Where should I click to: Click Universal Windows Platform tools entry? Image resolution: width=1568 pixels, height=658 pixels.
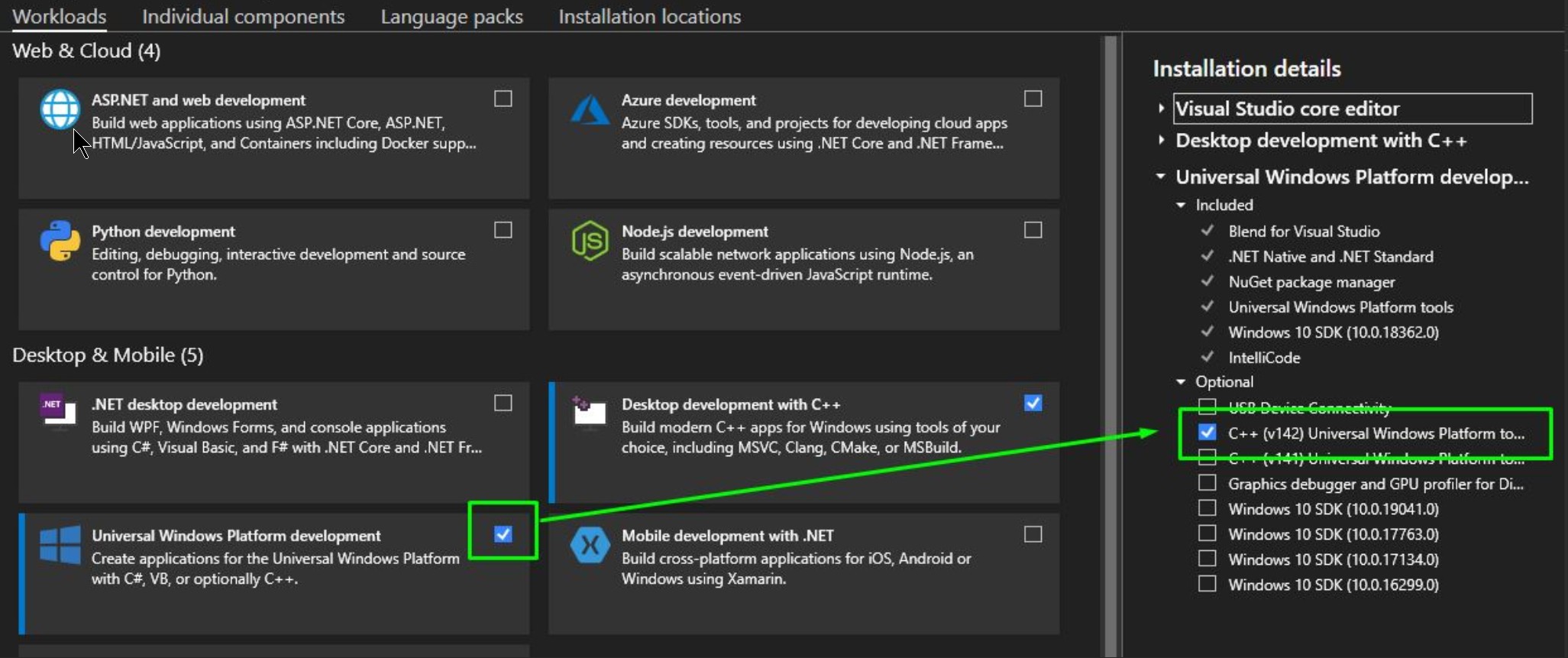tap(1340, 306)
